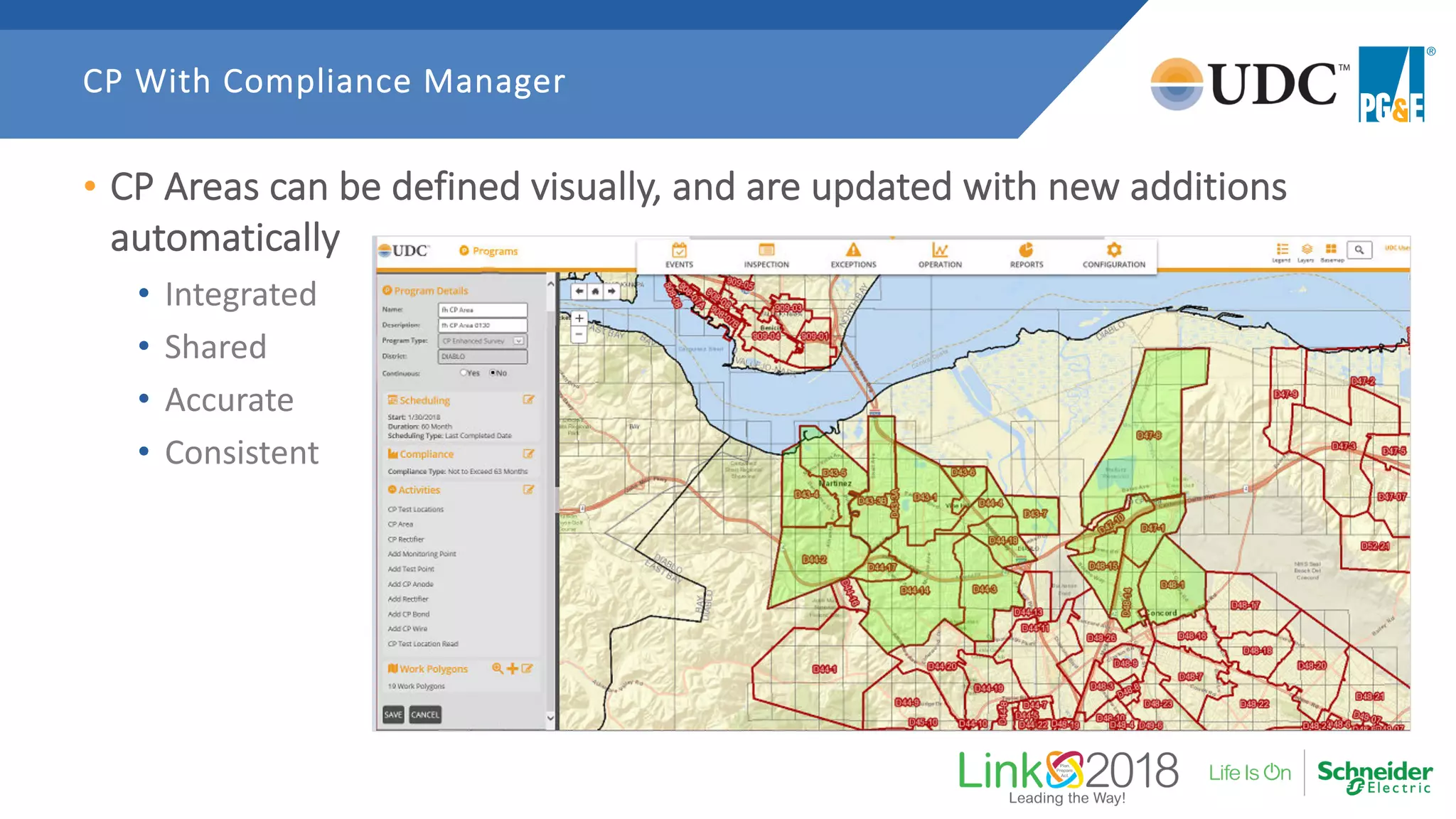The width and height of the screenshot is (1456, 819).
Task: Click the UDC logo in app header
Action: (404, 250)
